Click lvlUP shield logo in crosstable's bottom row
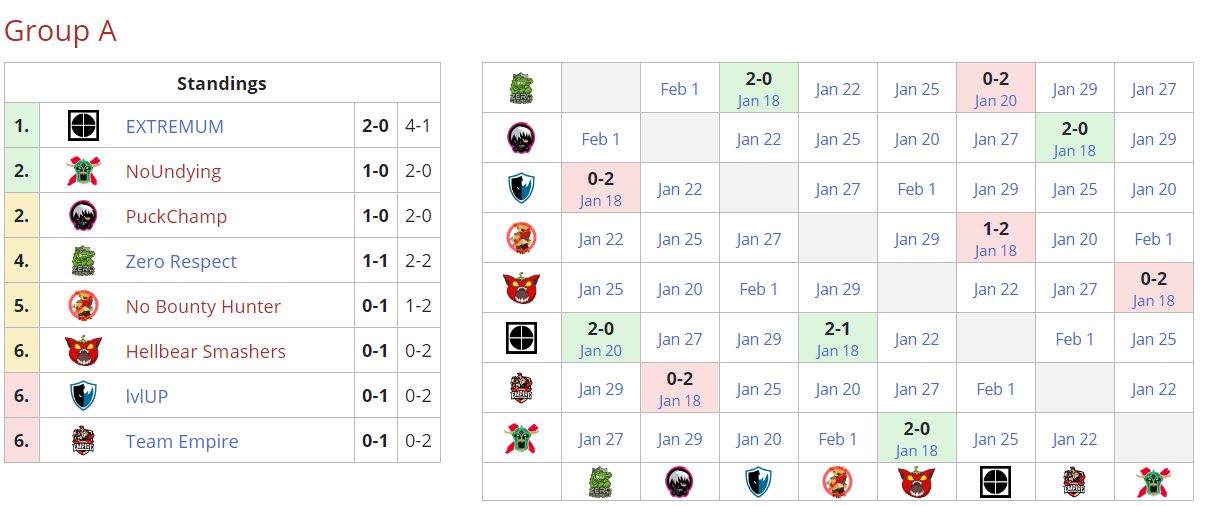 [x=758, y=482]
